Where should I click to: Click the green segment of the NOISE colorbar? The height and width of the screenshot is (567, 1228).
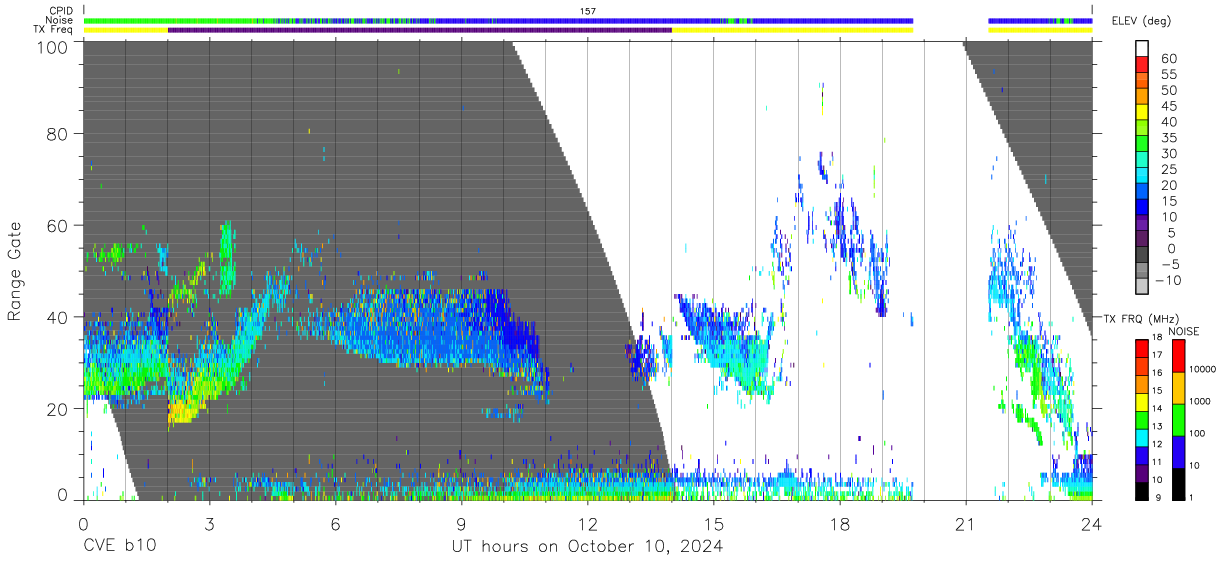(x=1179, y=420)
